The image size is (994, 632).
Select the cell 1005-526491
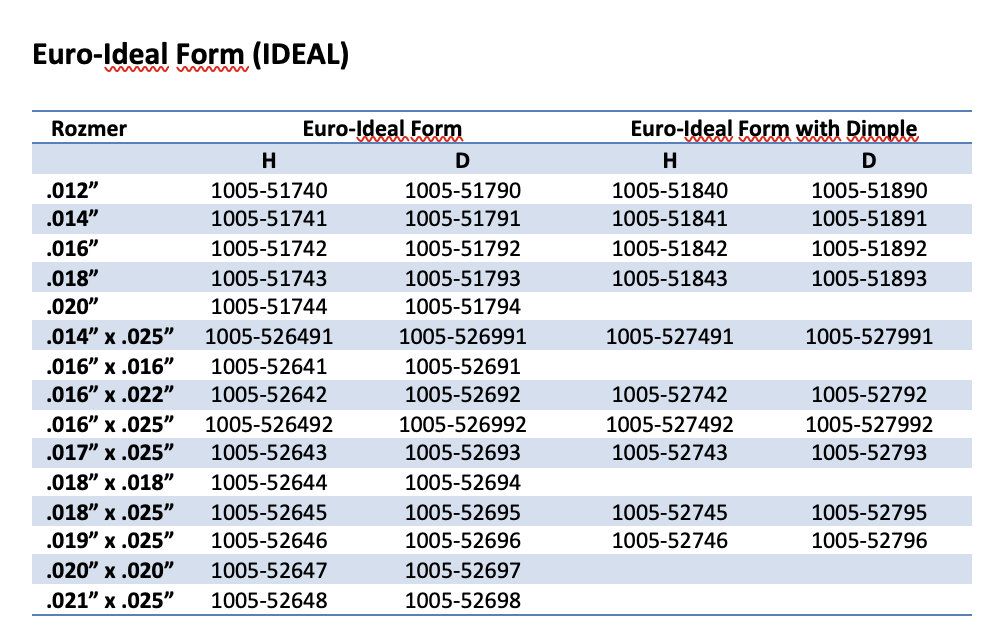(x=269, y=336)
